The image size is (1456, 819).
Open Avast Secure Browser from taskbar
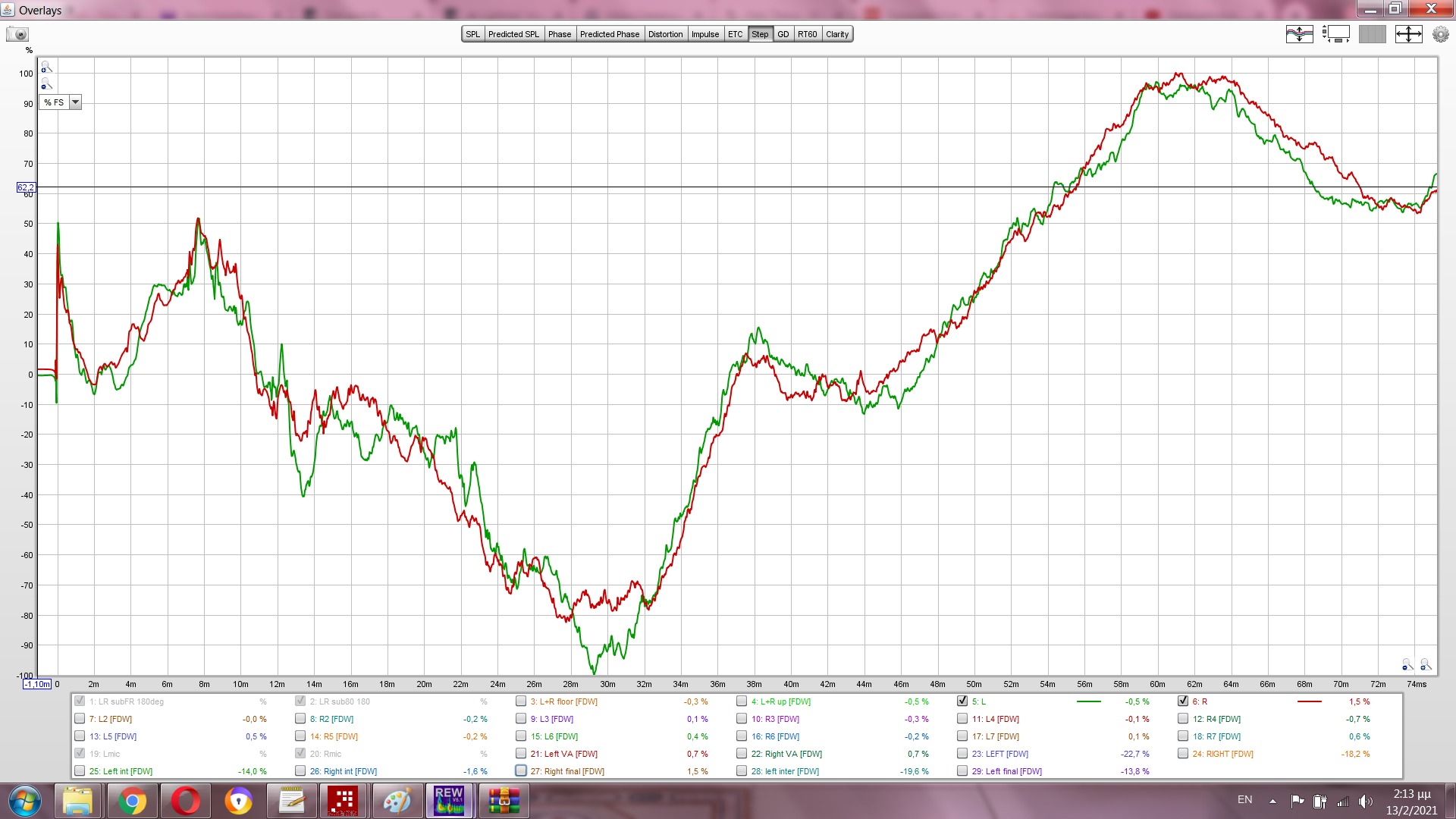[x=238, y=801]
